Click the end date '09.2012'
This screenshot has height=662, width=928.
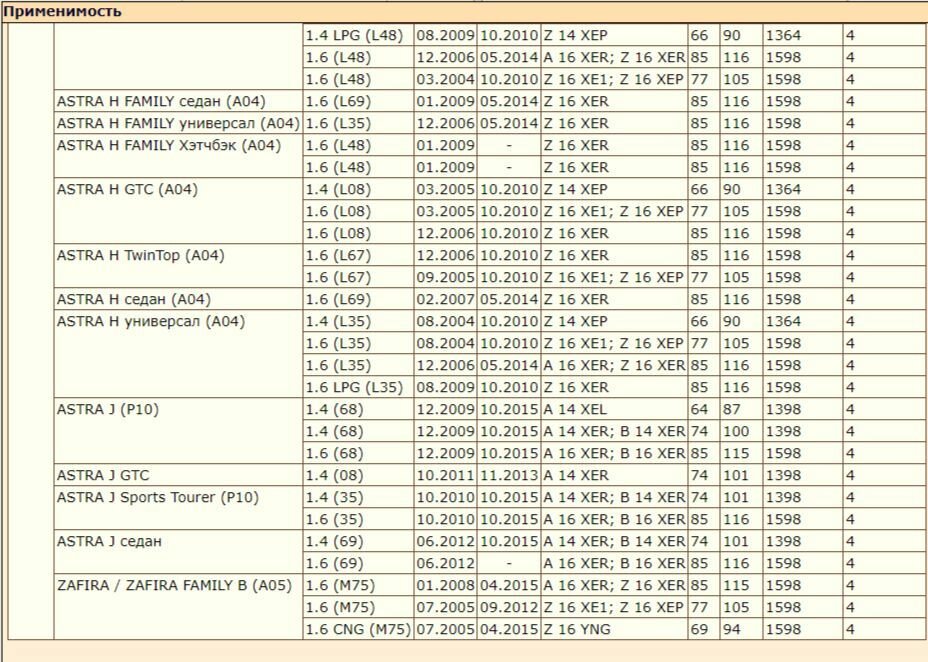point(509,608)
